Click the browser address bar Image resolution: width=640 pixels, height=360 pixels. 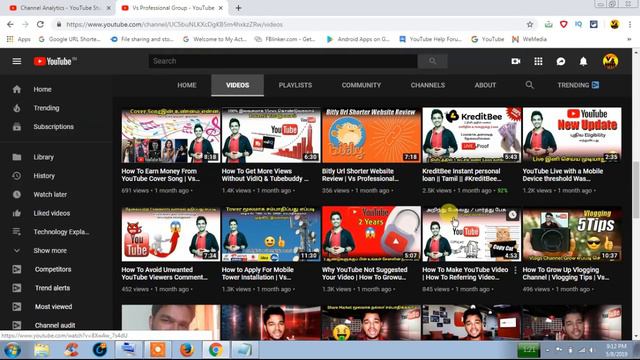(x=290, y=24)
